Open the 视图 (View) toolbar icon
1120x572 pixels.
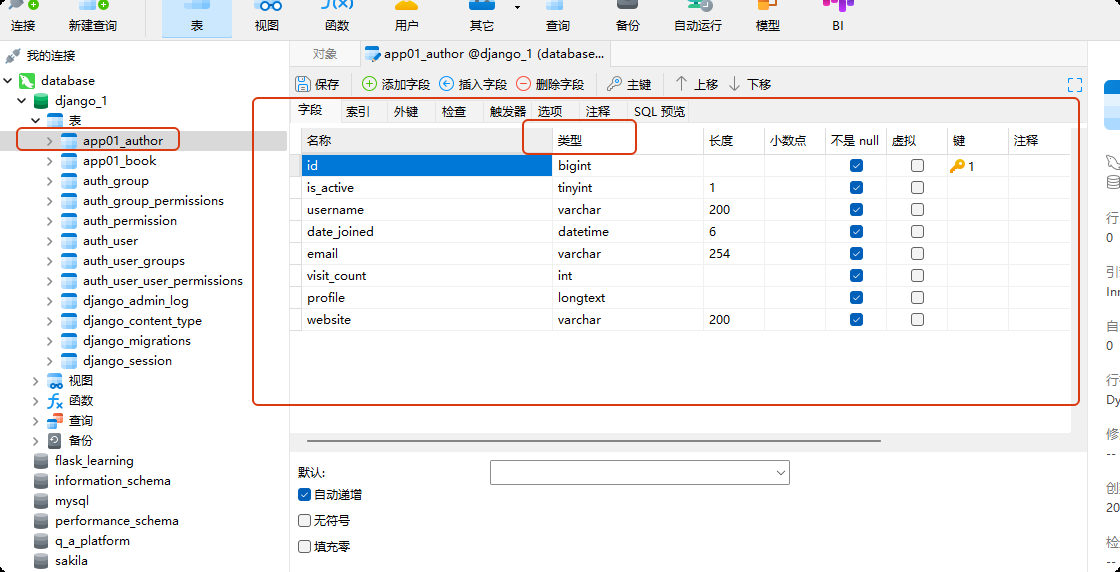point(267,17)
